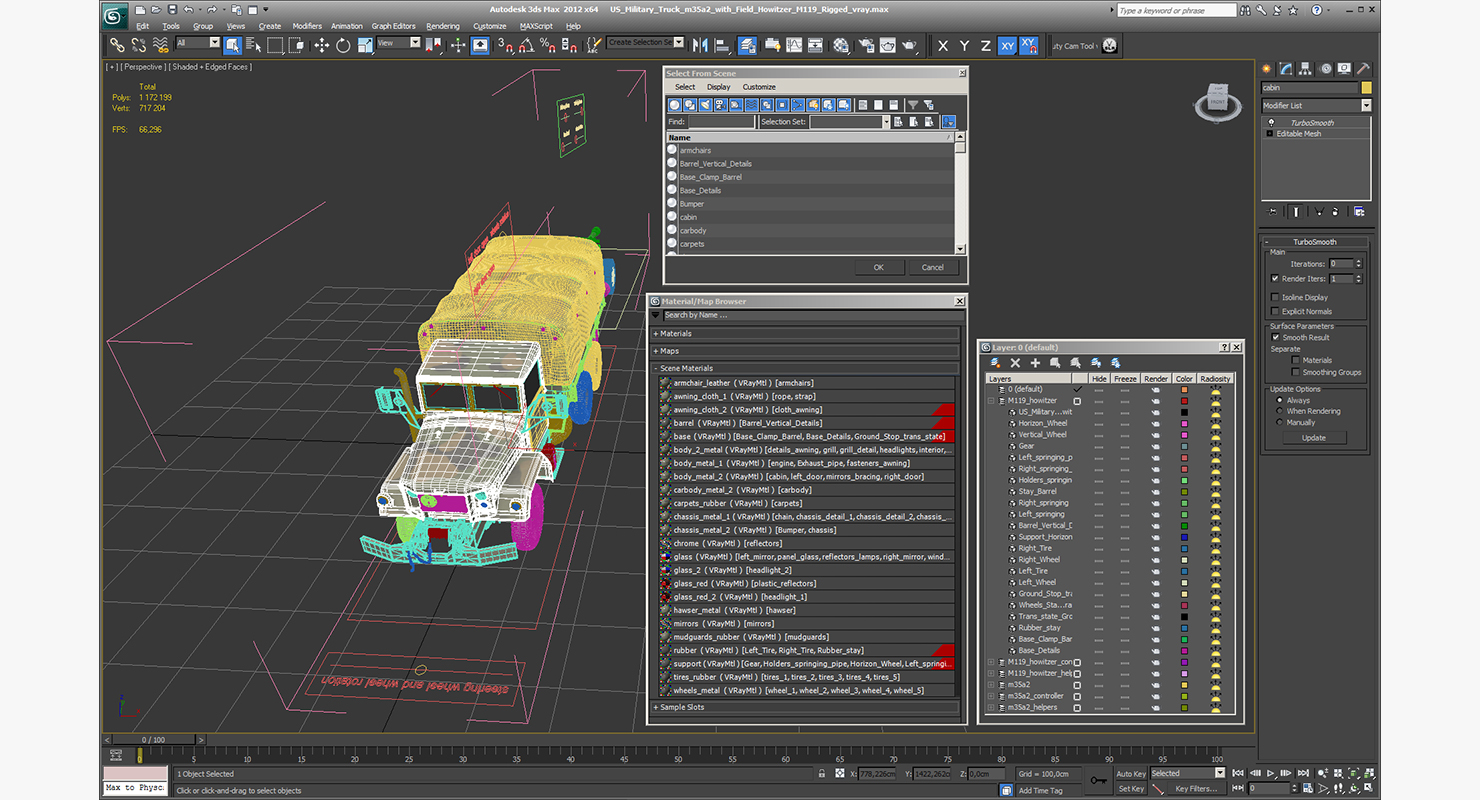Viewport: 1480px width, 800px height.
Task: Click the lock selection icon in status bar
Action: click(x=821, y=774)
